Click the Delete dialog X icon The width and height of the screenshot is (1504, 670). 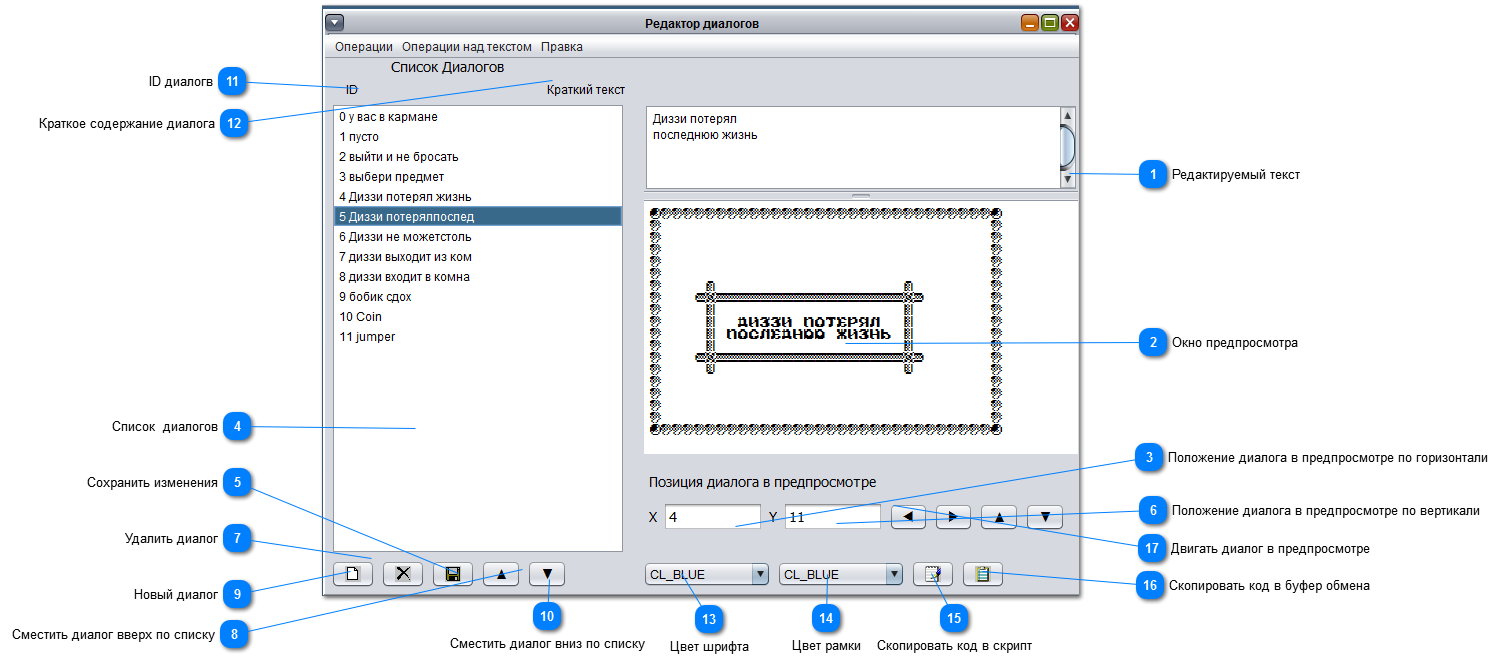pyautogui.click(x=403, y=574)
